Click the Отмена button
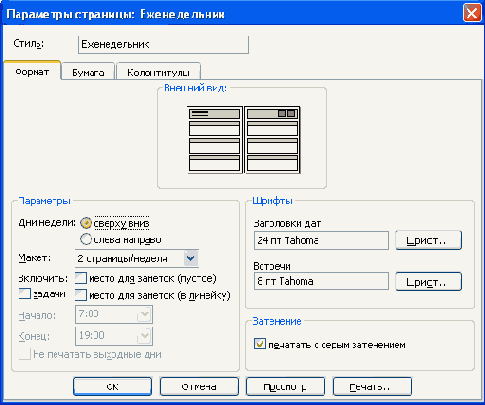 coord(199,386)
